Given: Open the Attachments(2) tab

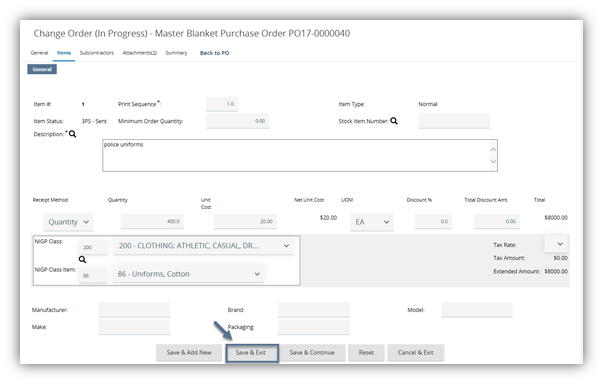Looking at the screenshot, I should pyautogui.click(x=140, y=53).
